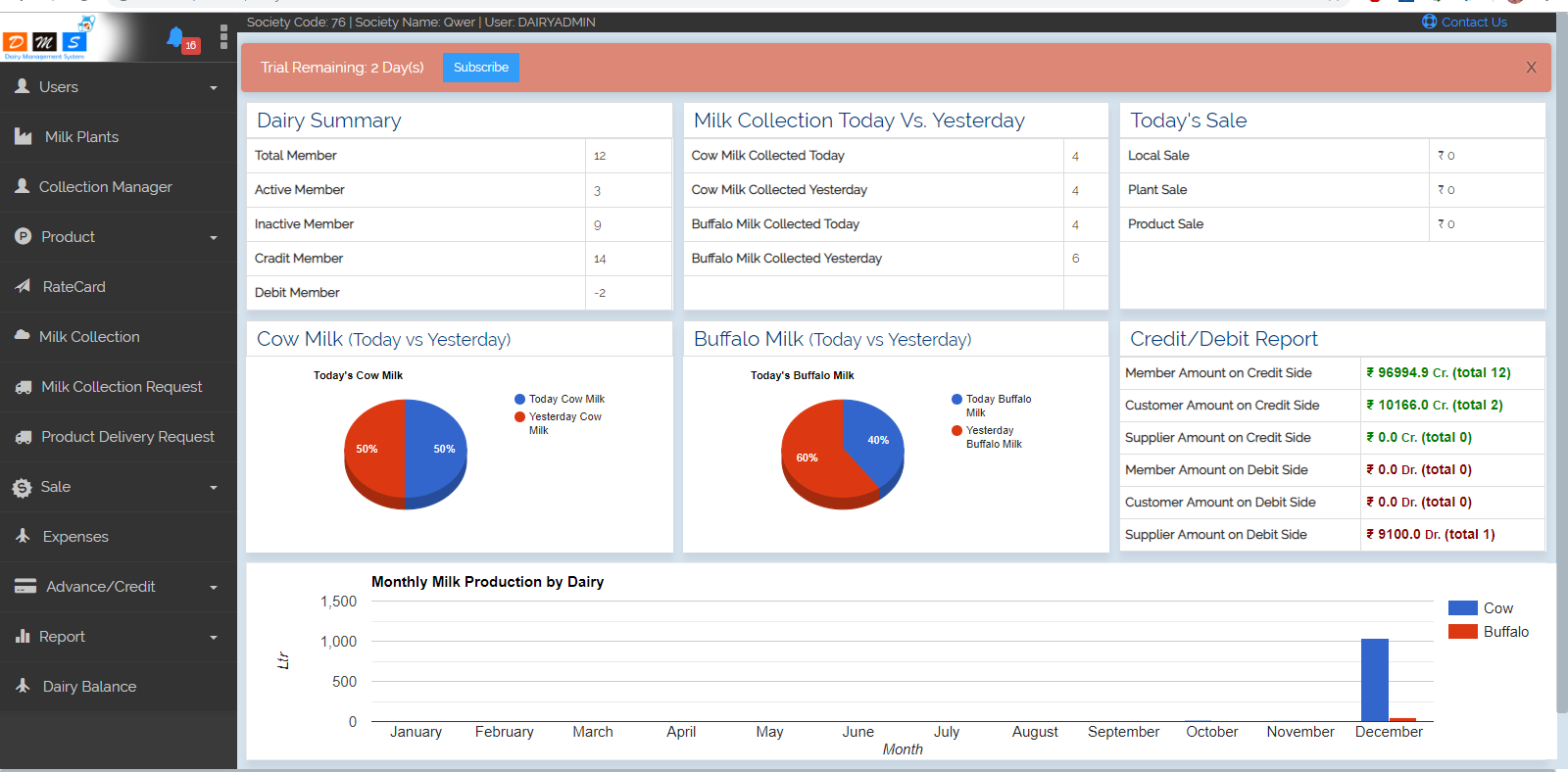Open the Collection Manager menu item
The height and width of the screenshot is (772, 1568).
pos(105,187)
